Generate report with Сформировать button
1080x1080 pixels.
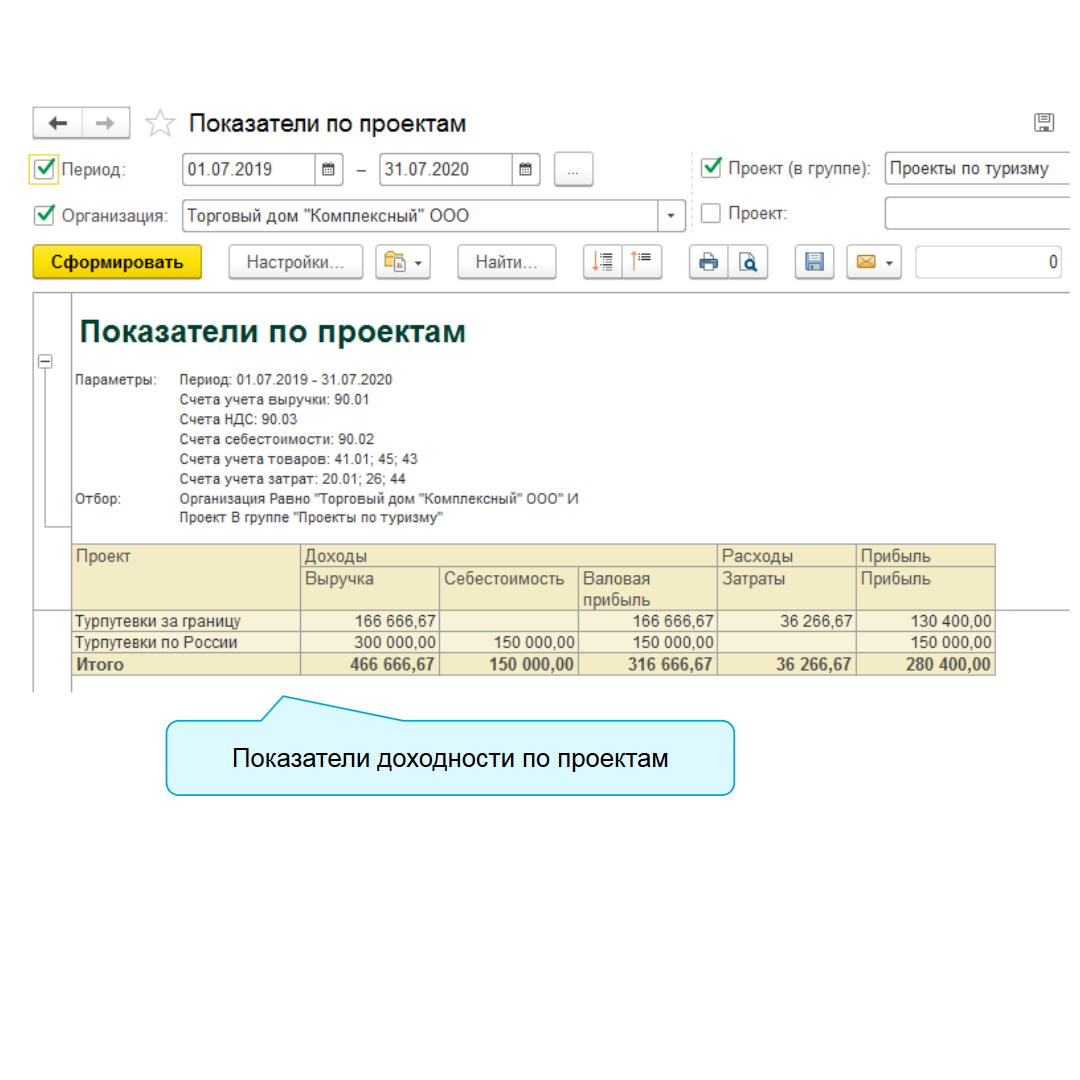pos(117,262)
